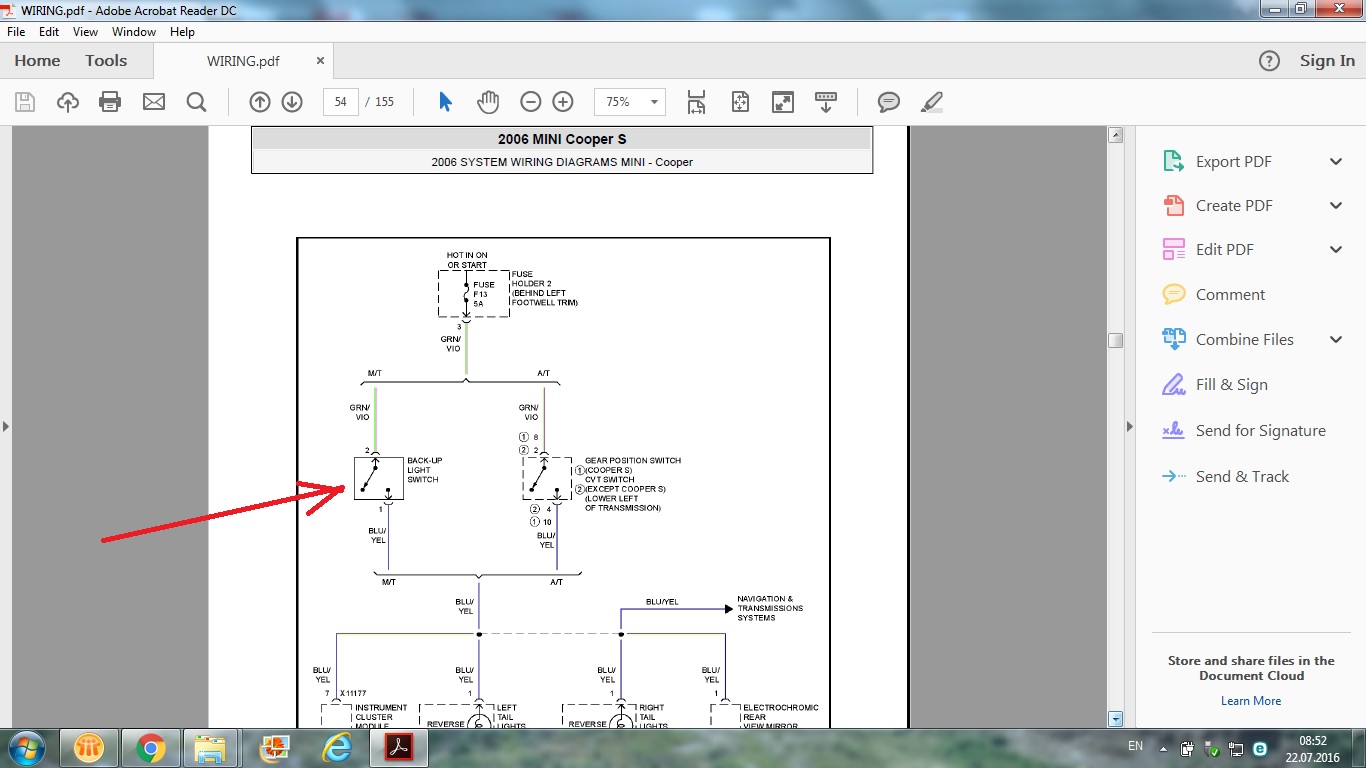Open the Add comment sticky note tool

[888, 102]
